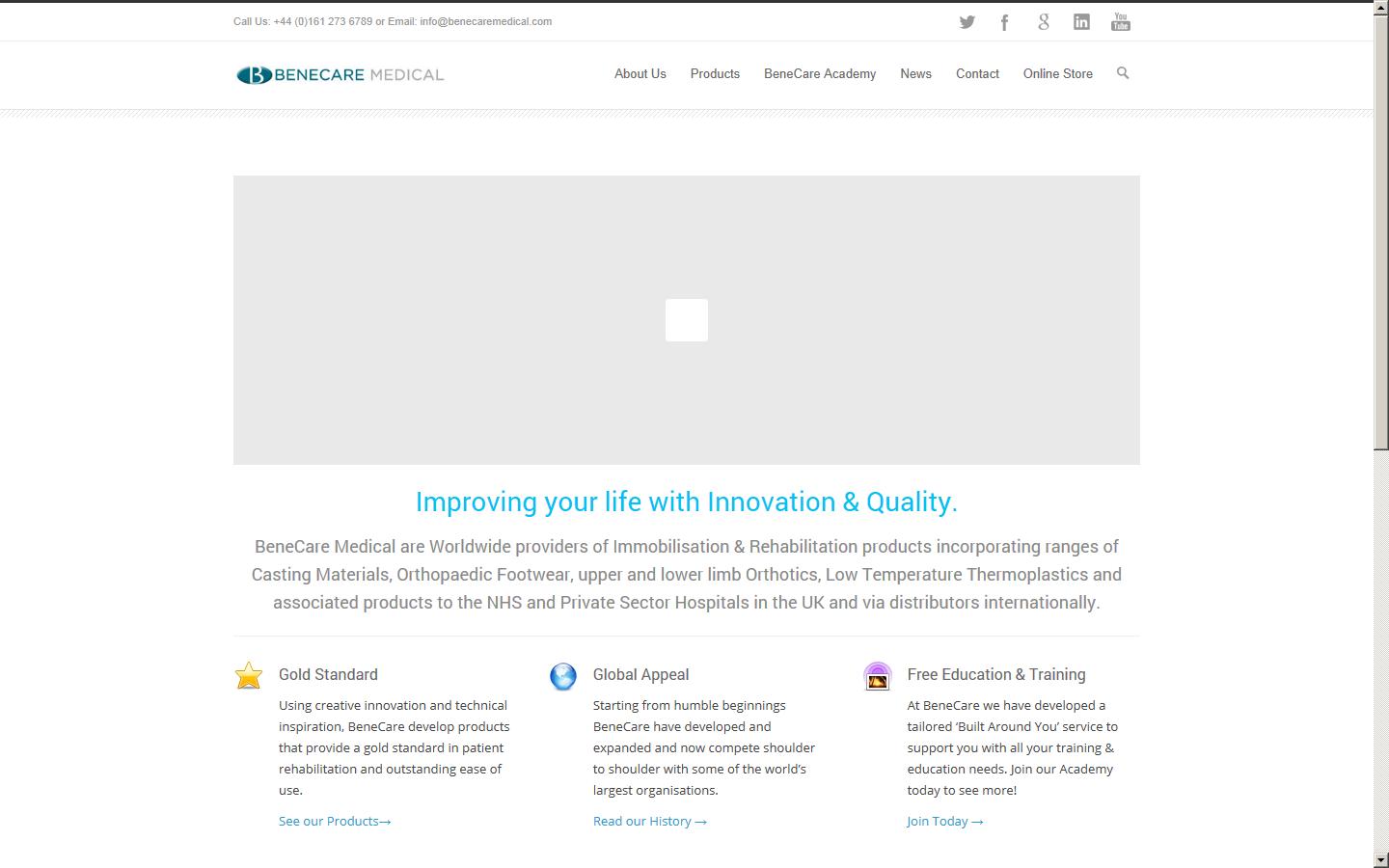This screenshot has width=1389, height=868.
Task: Follow the See our Products link
Action: [334, 821]
